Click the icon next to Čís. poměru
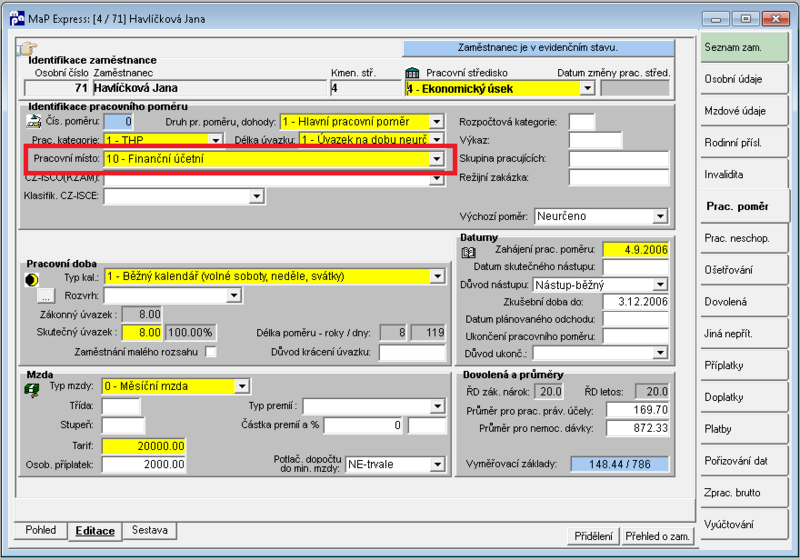 (34, 121)
